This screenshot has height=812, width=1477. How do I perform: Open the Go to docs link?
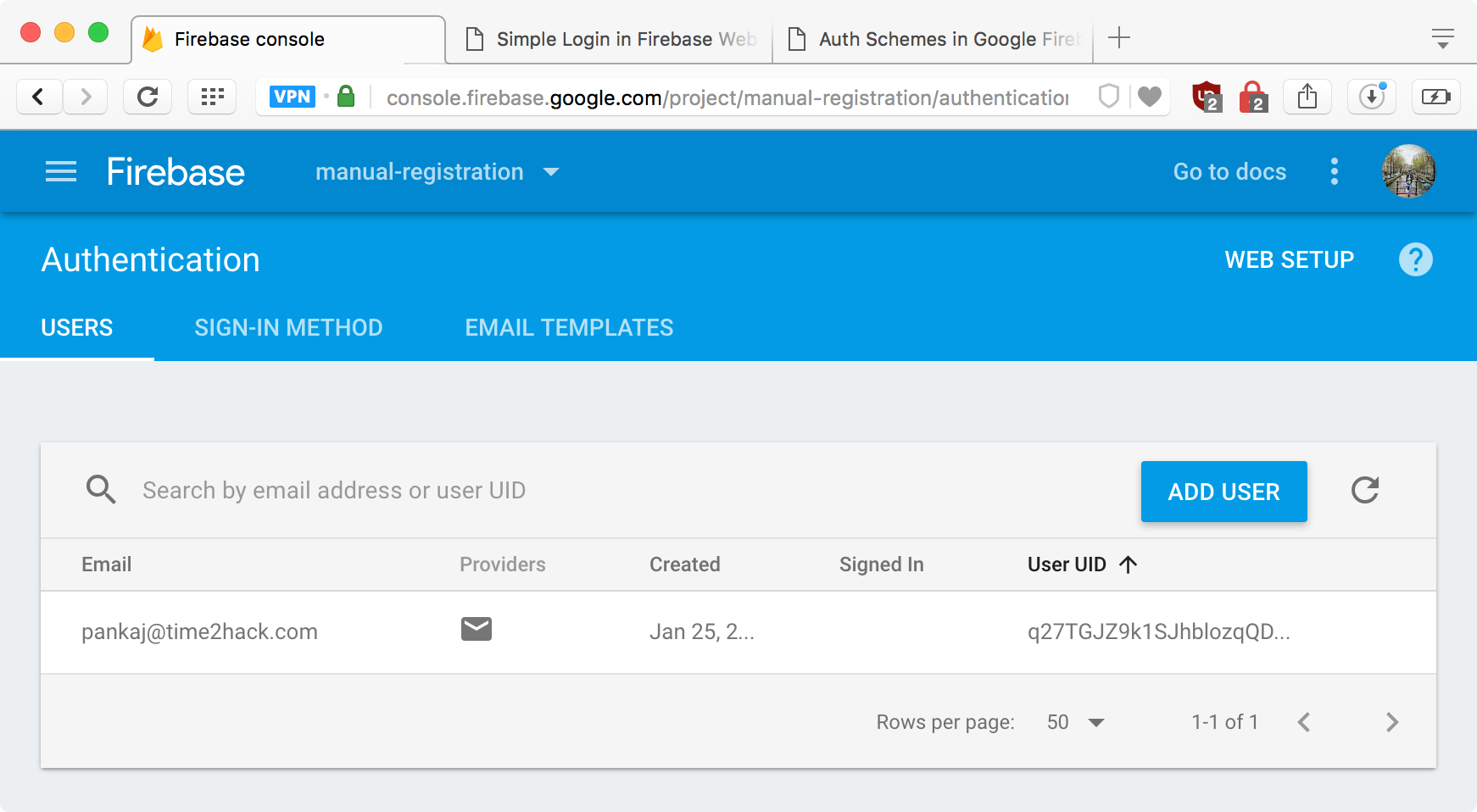1229,171
